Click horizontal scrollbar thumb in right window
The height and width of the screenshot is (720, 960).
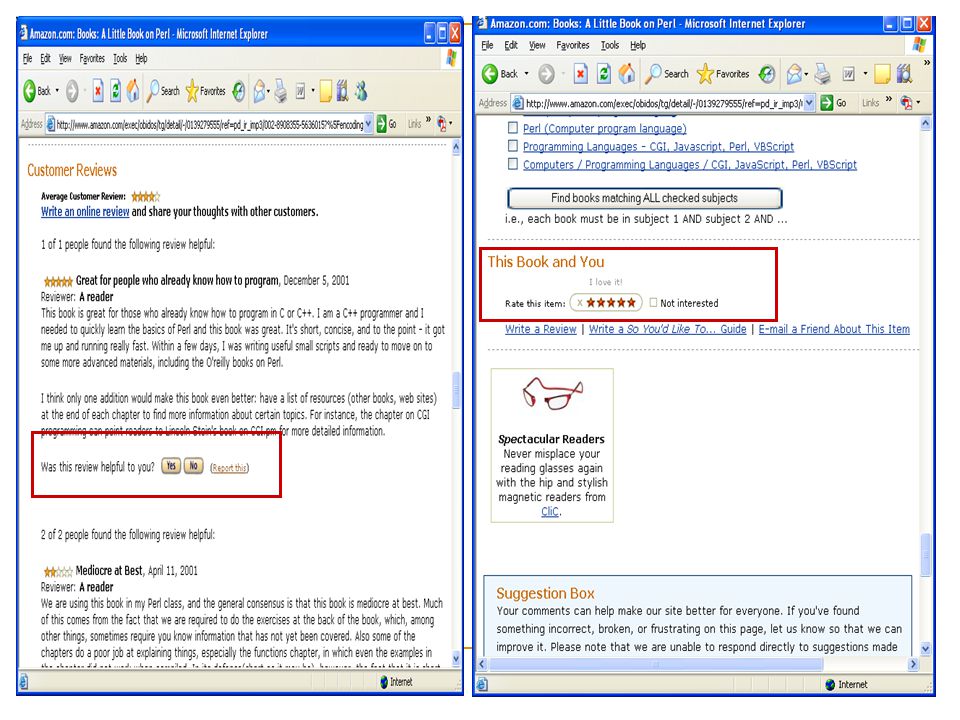click(656, 664)
